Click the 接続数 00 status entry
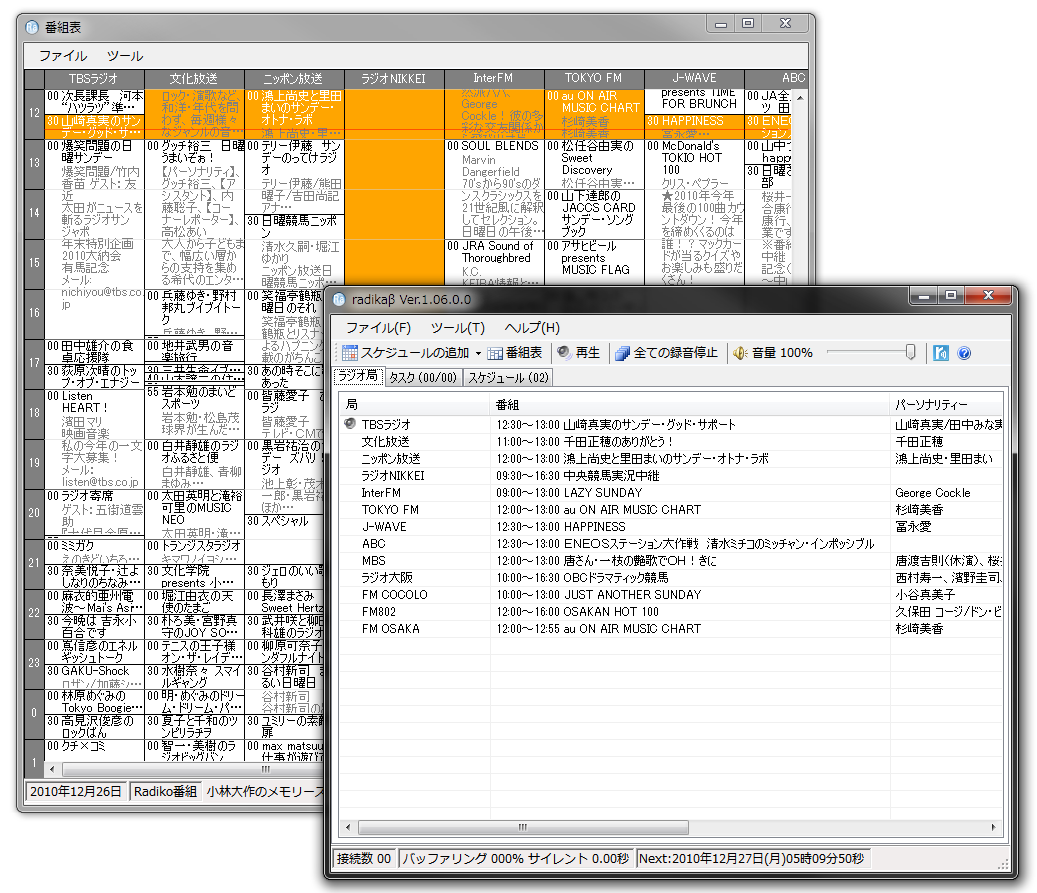This screenshot has width=1037, height=893. (364, 859)
